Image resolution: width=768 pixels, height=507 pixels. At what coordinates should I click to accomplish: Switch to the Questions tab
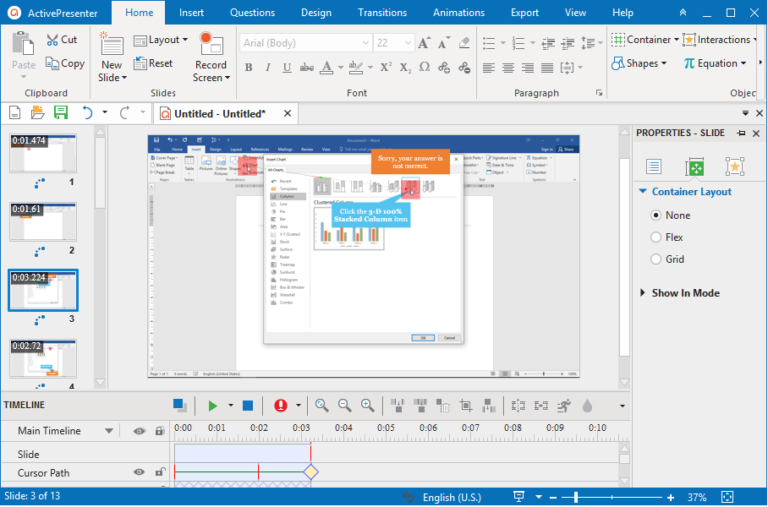(252, 13)
